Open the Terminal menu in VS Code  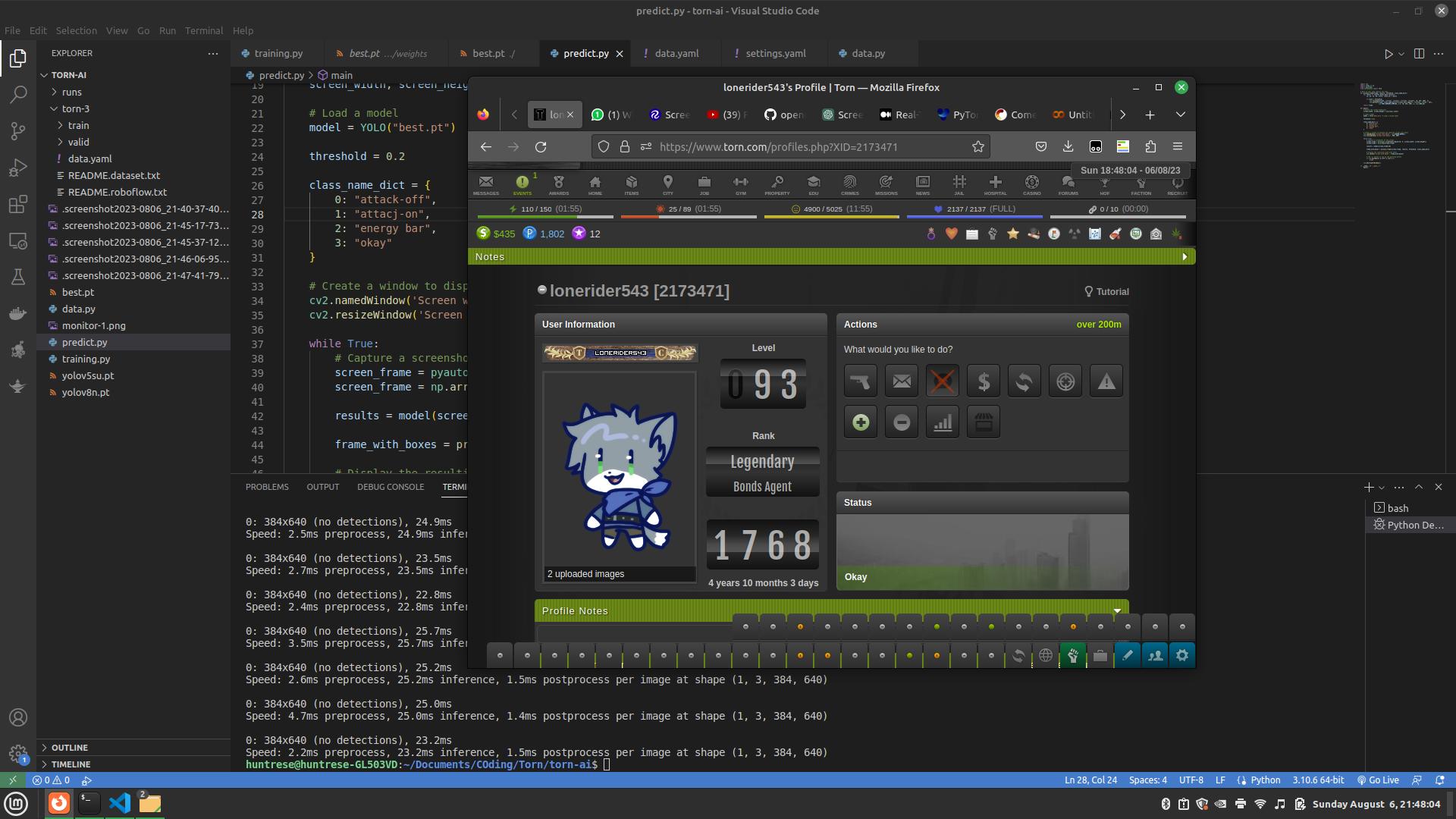click(x=204, y=30)
